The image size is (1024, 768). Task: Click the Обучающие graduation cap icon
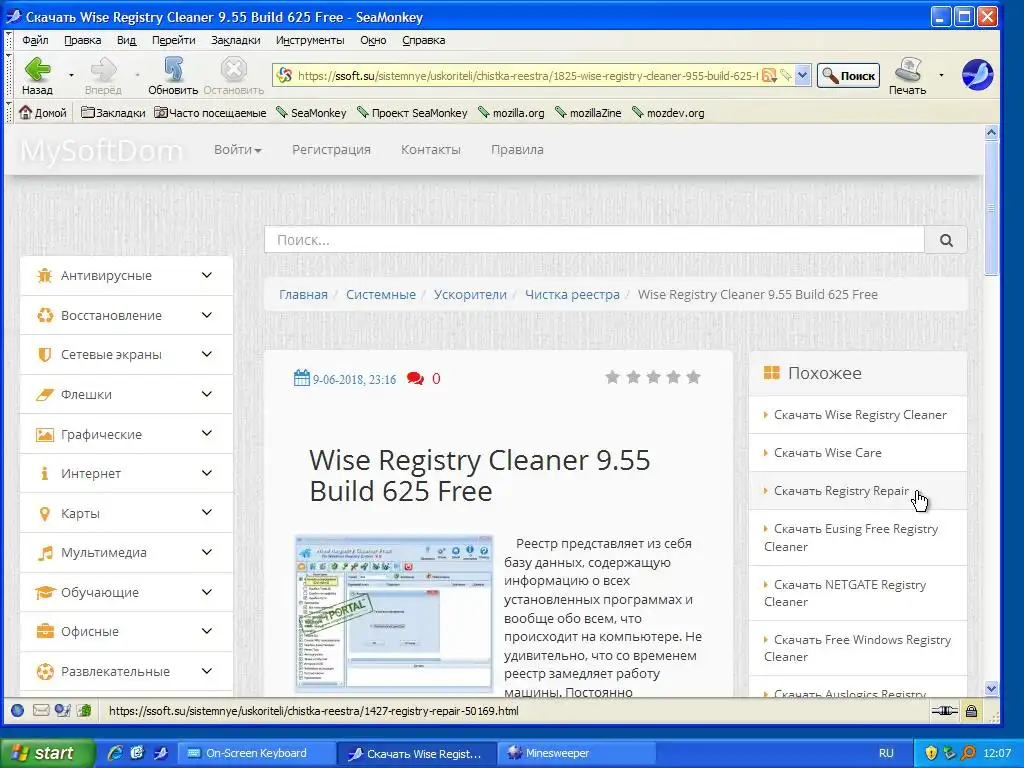pos(44,592)
